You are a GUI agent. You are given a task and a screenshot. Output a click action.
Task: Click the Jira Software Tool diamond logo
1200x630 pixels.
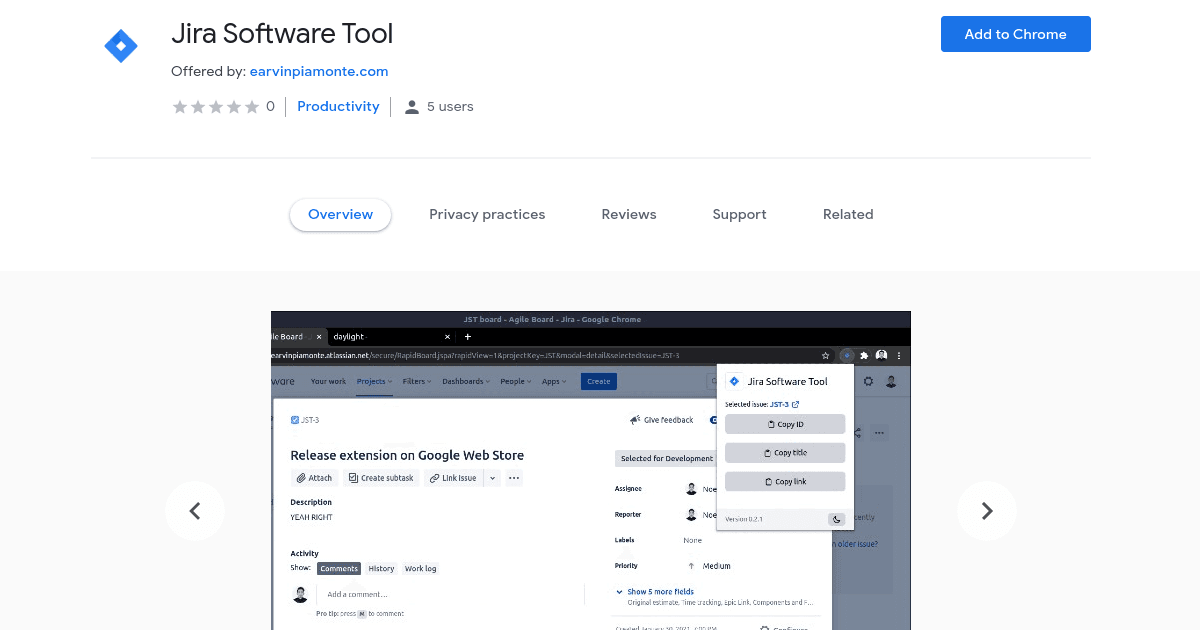120,45
